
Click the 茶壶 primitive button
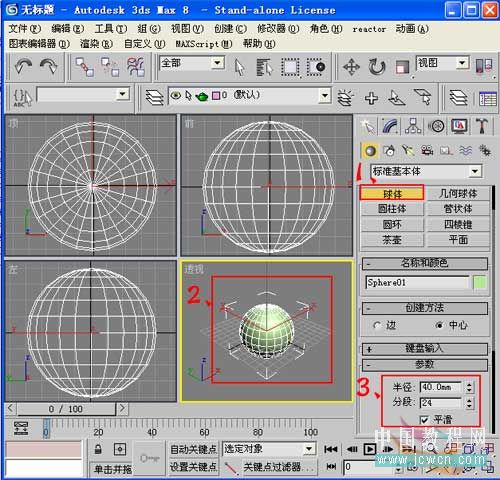[392, 240]
